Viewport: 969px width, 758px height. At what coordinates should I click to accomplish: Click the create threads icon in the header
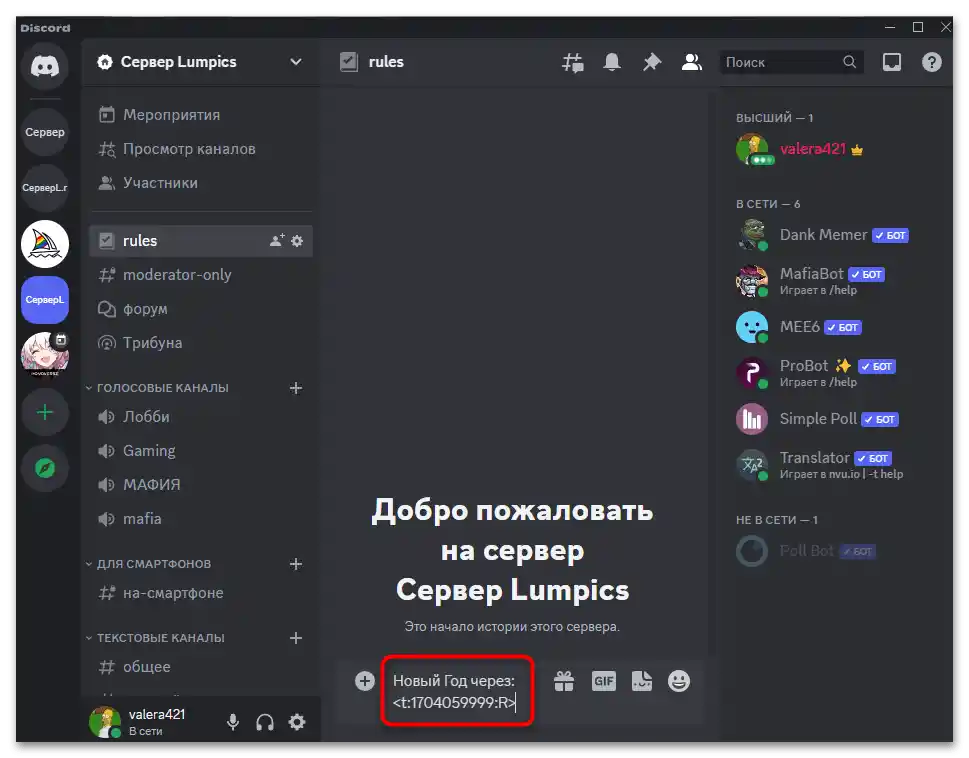pyautogui.click(x=572, y=61)
